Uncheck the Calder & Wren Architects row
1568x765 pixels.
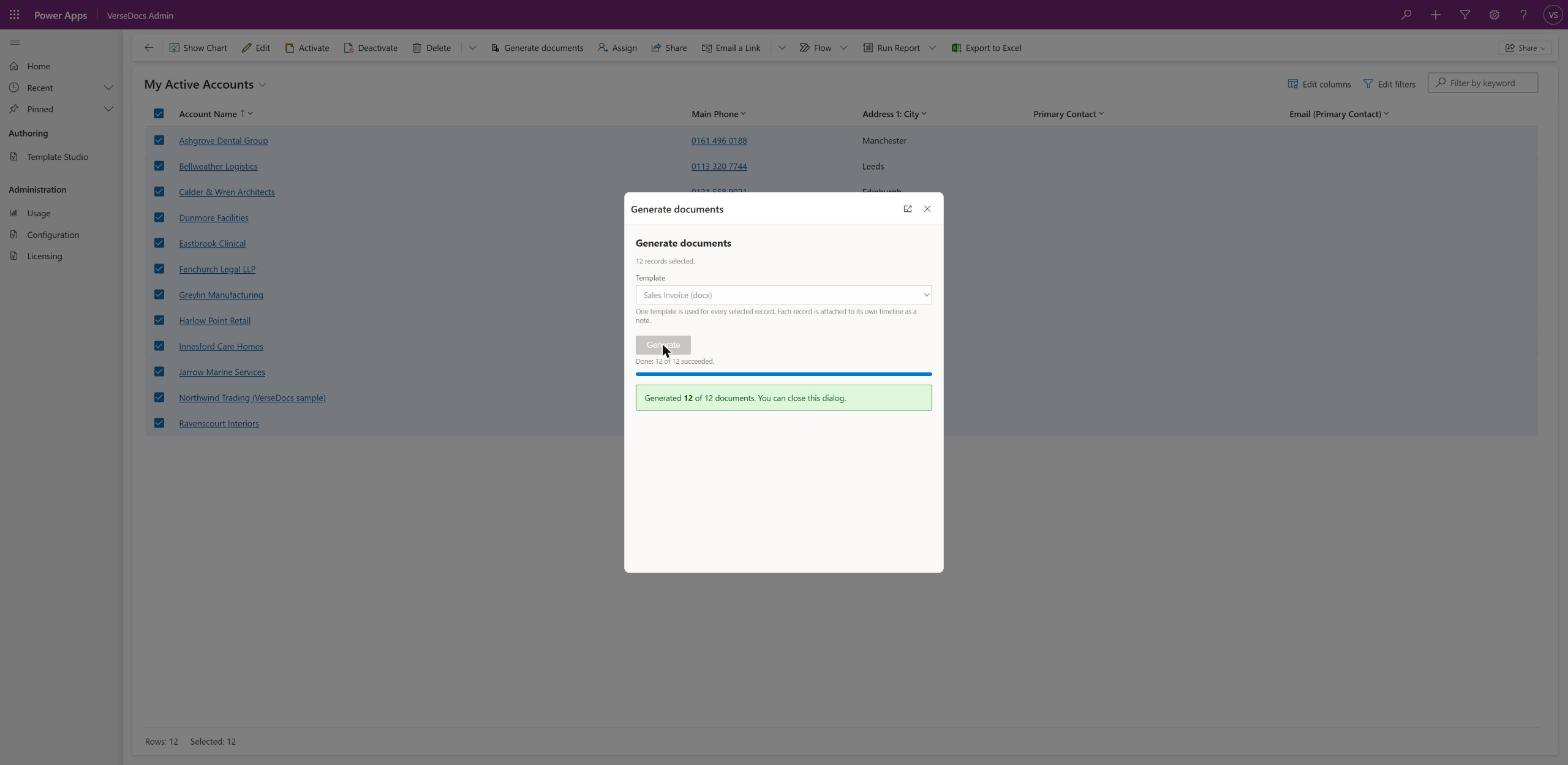pos(158,192)
